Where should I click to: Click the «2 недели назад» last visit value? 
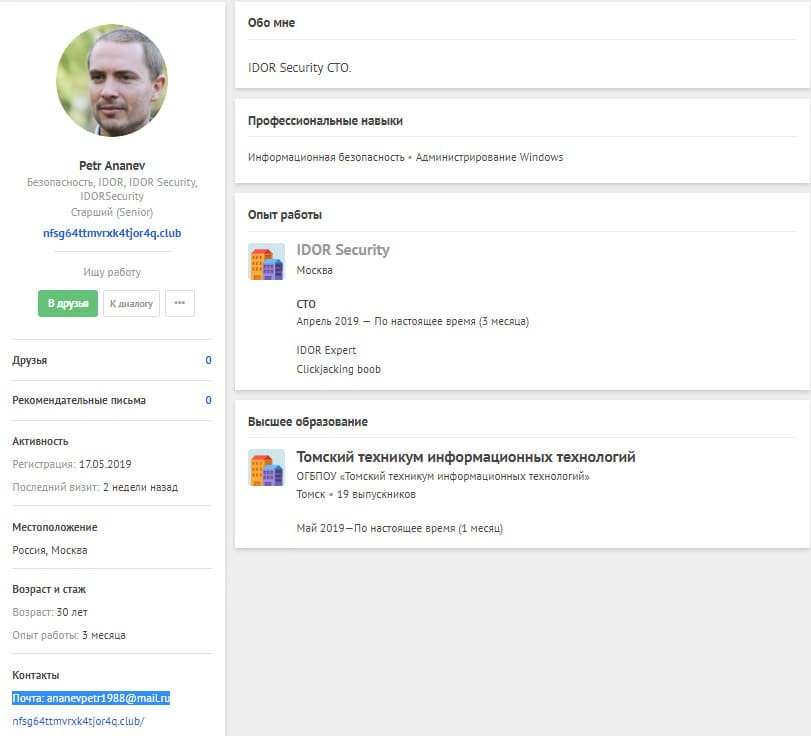(140, 487)
